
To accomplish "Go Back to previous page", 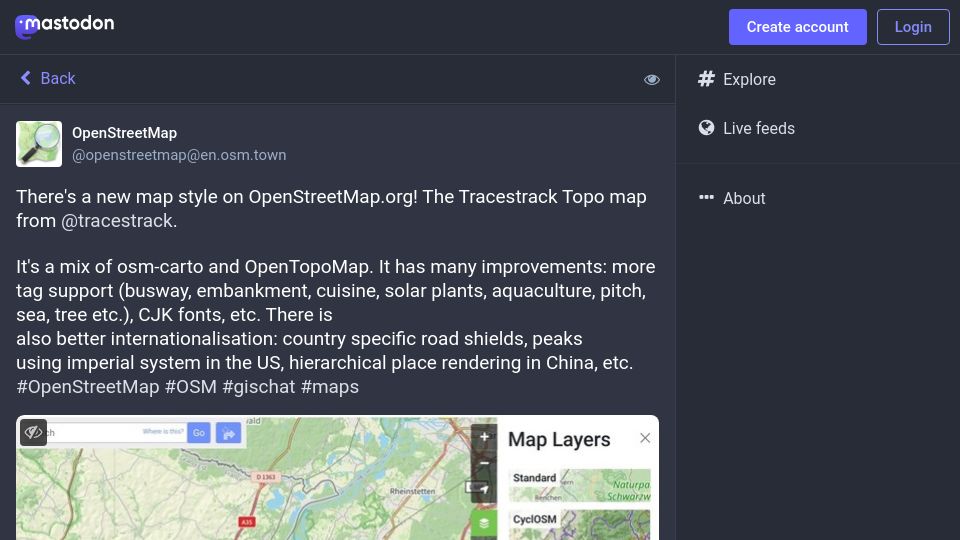I will click(x=48, y=78).
